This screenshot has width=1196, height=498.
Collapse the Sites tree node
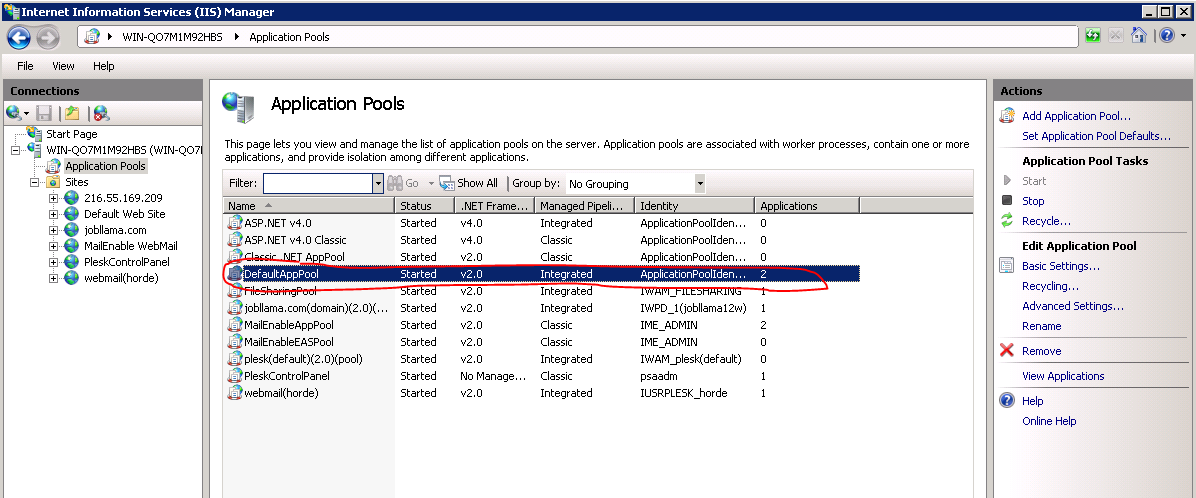pos(35,183)
